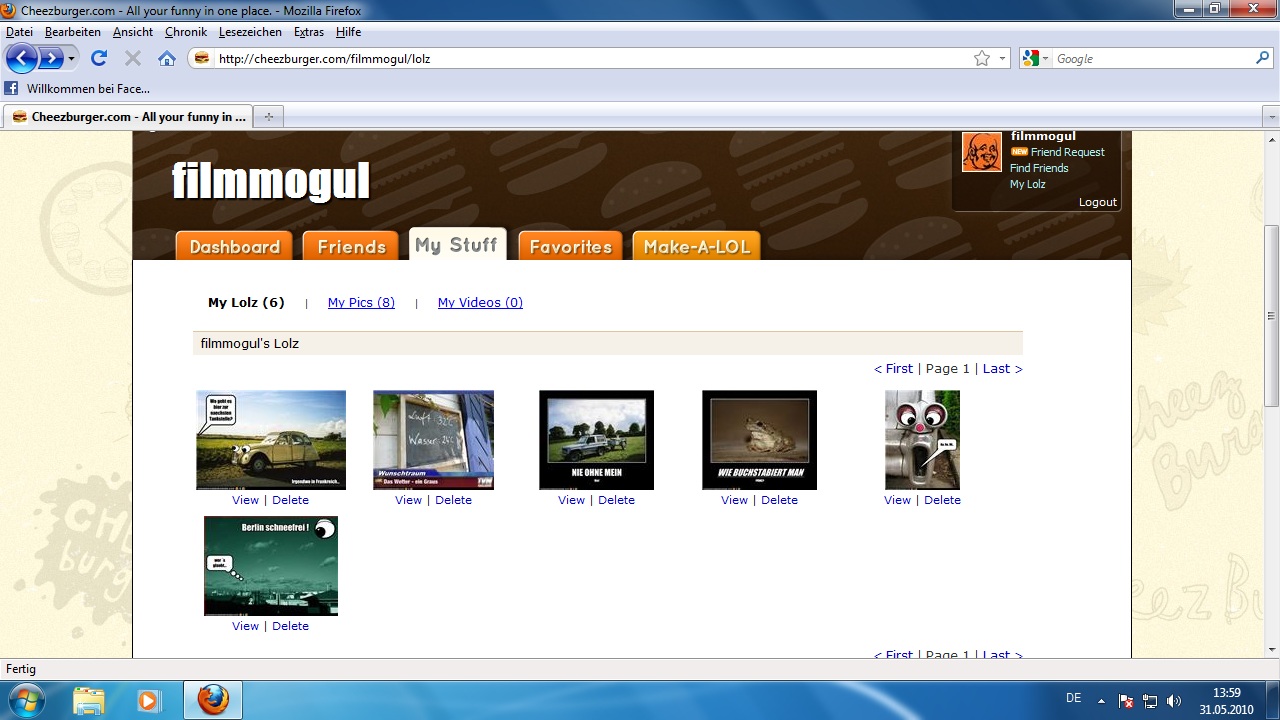
Task: Select the Cheezburger.com browser tab
Action: click(x=128, y=117)
